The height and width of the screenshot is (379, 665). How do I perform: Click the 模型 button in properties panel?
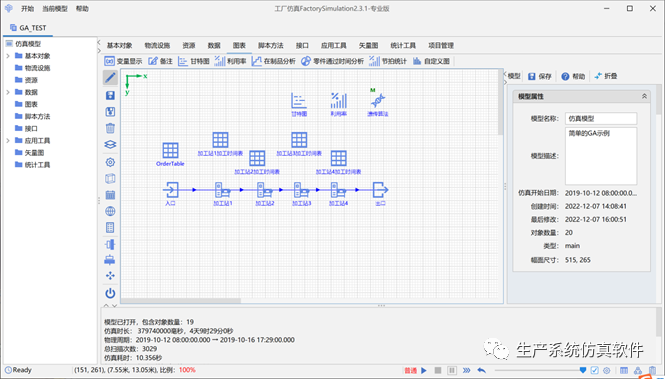click(x=514, y=76)
